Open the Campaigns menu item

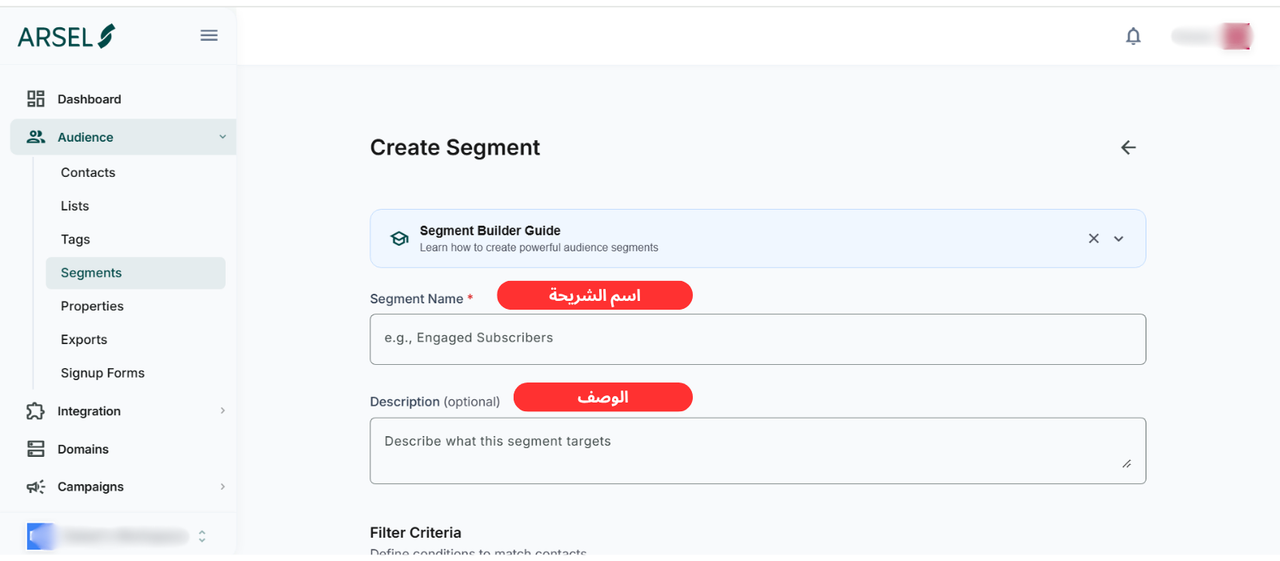91,487
